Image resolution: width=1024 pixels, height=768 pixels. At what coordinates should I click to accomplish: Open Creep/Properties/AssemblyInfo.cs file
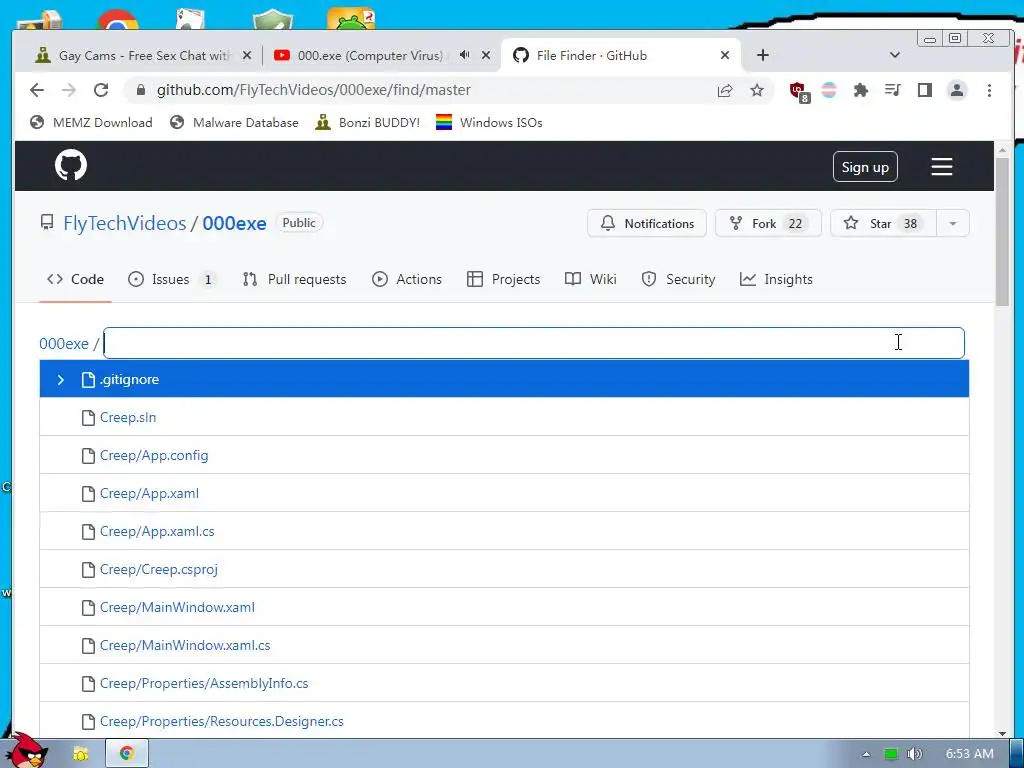coord(204,683)
